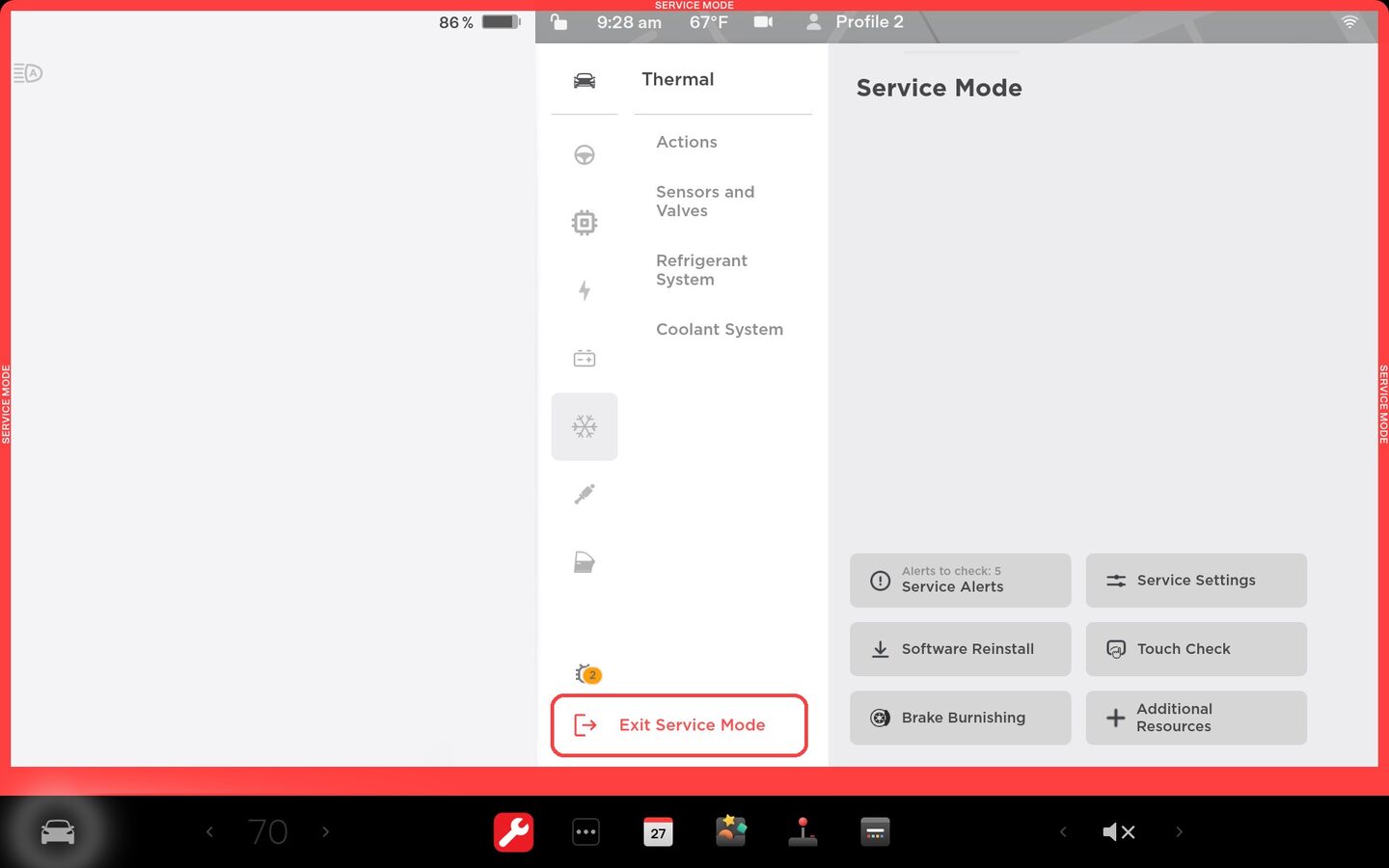Select the door closures sidebar icon
This screenshot has width=1389, height=868.
[x=584, y=562]
